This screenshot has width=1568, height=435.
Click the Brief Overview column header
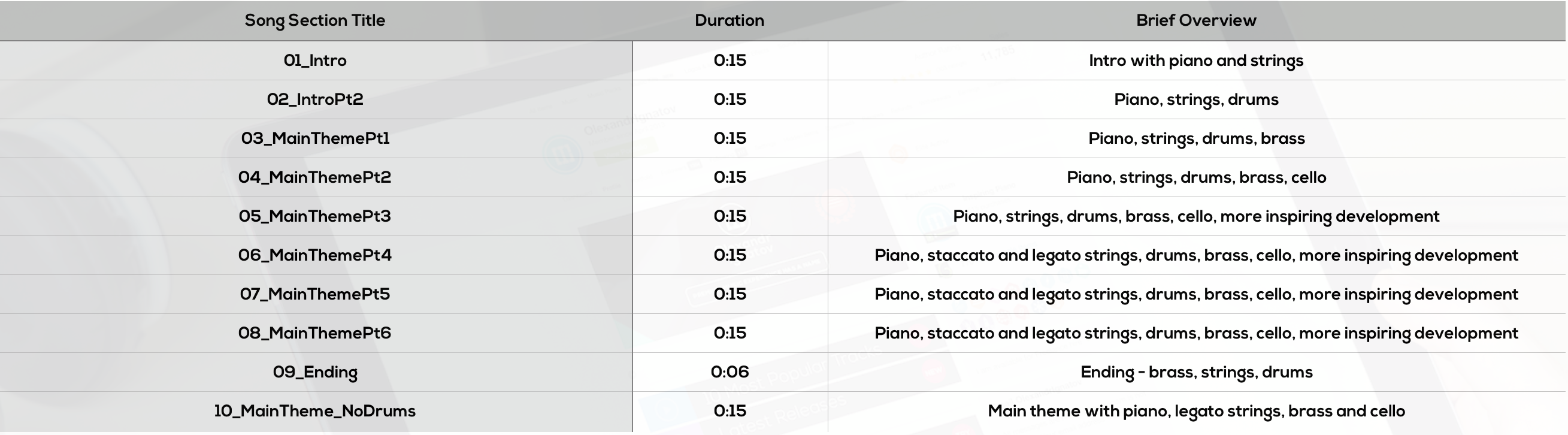[1196, 20]
